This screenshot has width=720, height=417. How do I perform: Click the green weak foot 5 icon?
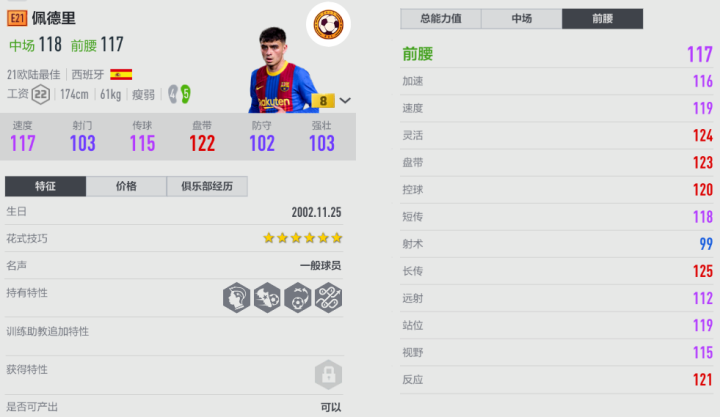coord(186,94)
